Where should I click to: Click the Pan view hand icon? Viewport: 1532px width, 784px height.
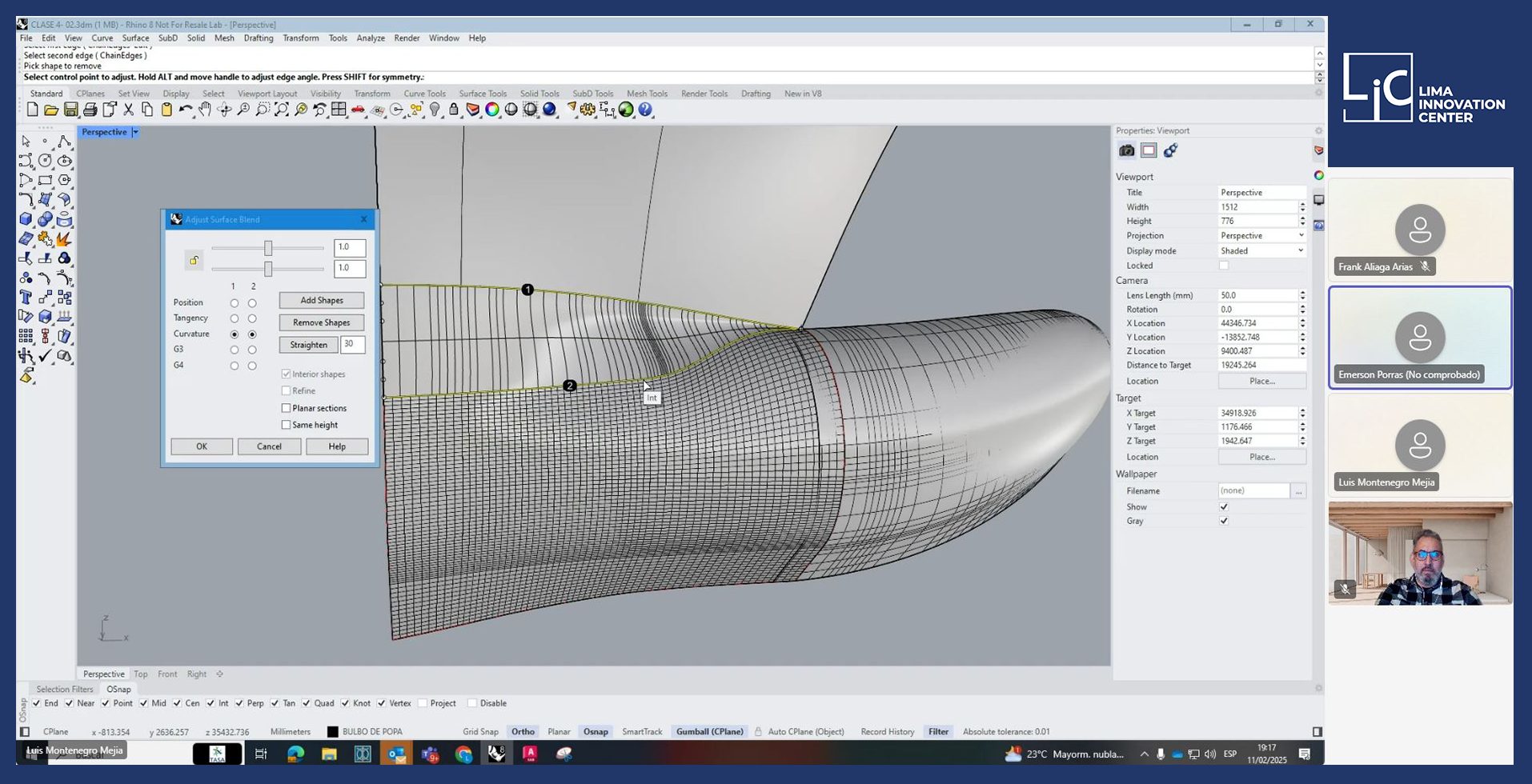point(205,110)
